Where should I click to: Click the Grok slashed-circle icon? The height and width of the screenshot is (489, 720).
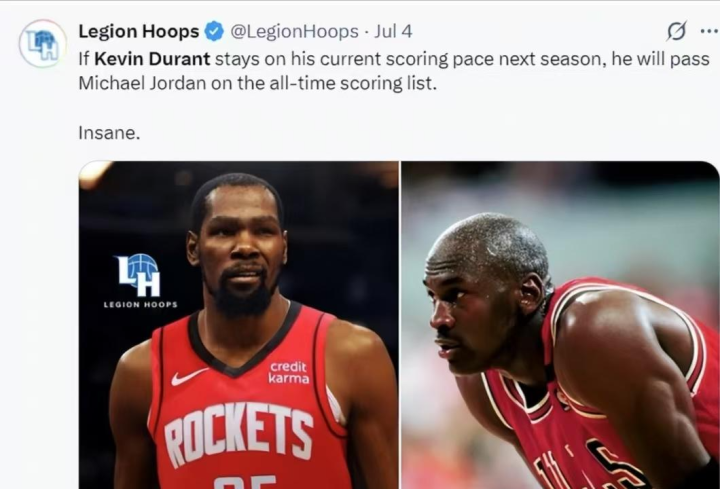(677, 31)
